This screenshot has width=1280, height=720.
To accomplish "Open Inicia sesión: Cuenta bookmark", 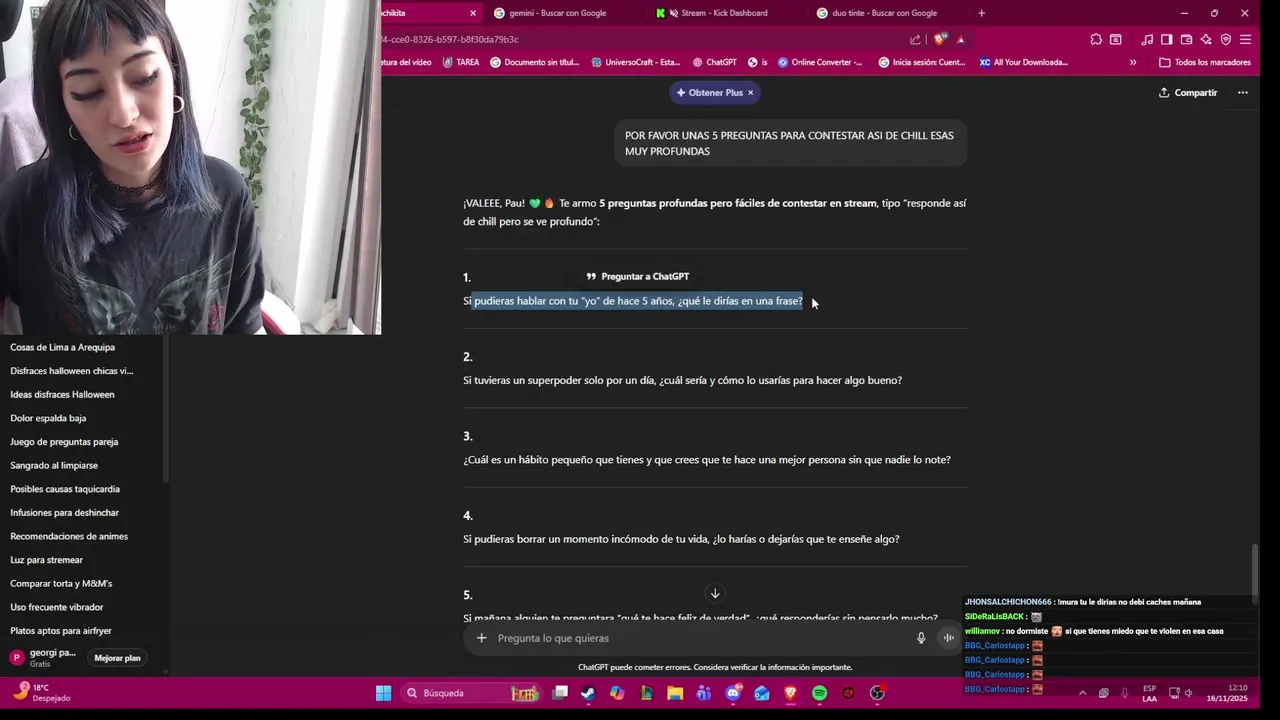I will [922, 62].
